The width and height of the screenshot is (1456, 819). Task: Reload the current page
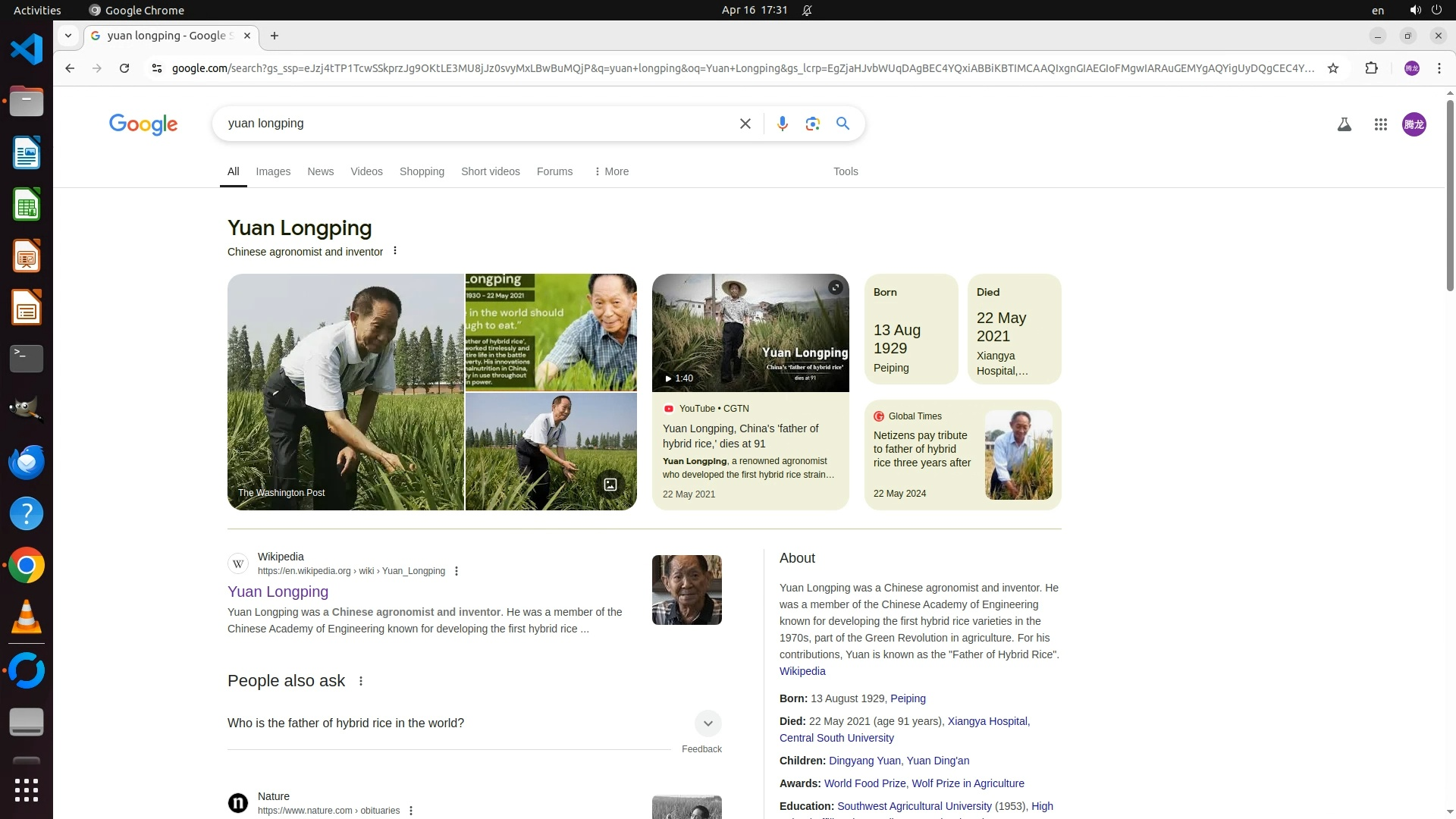click(124, 68)
